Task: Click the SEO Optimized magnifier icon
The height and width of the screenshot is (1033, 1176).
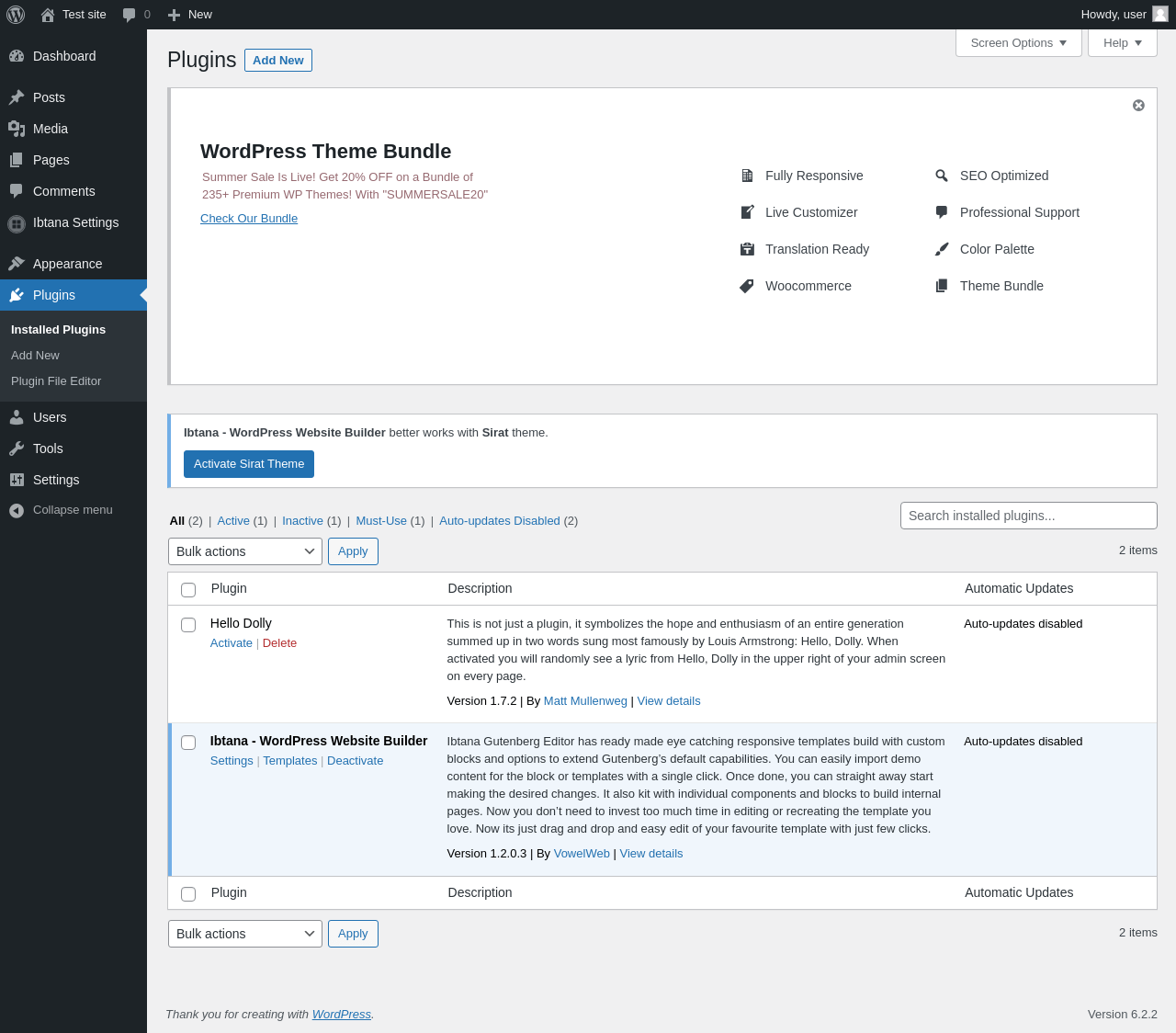Action: click(942, 176)
